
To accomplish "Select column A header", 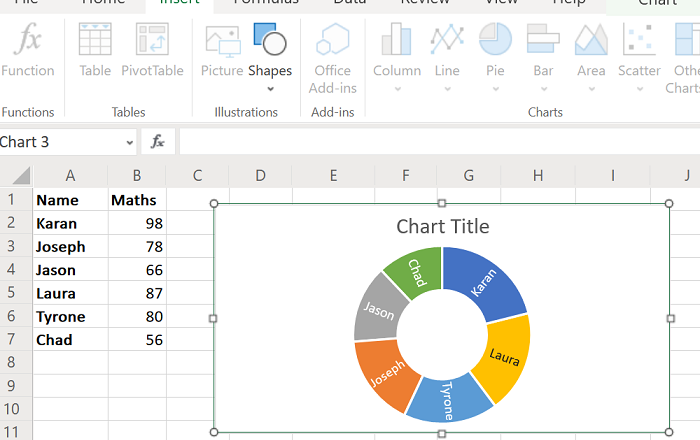I will (x=70, y=175).
